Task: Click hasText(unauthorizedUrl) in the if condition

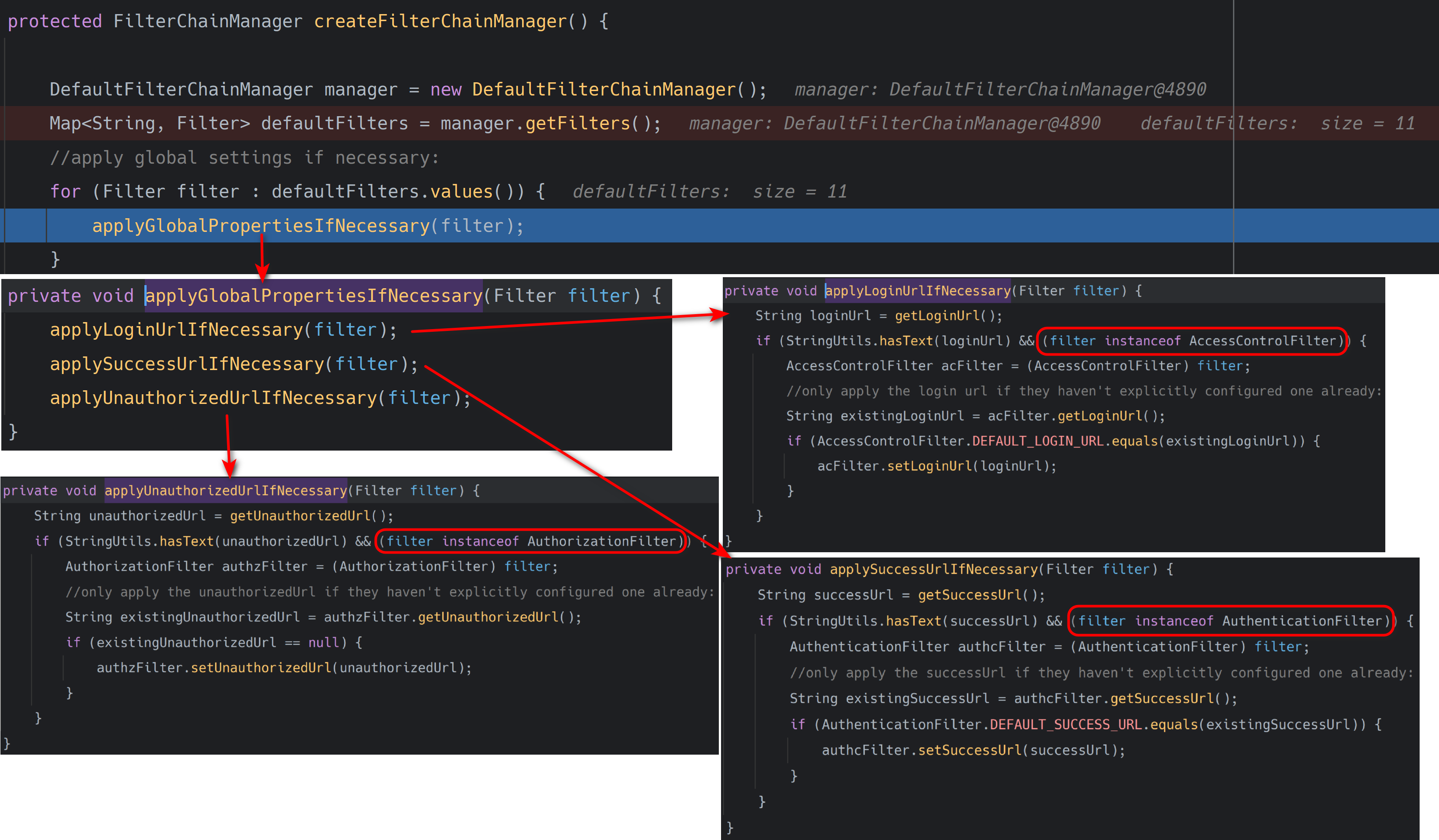Action: pyautogui.click(x=253, y=541)
